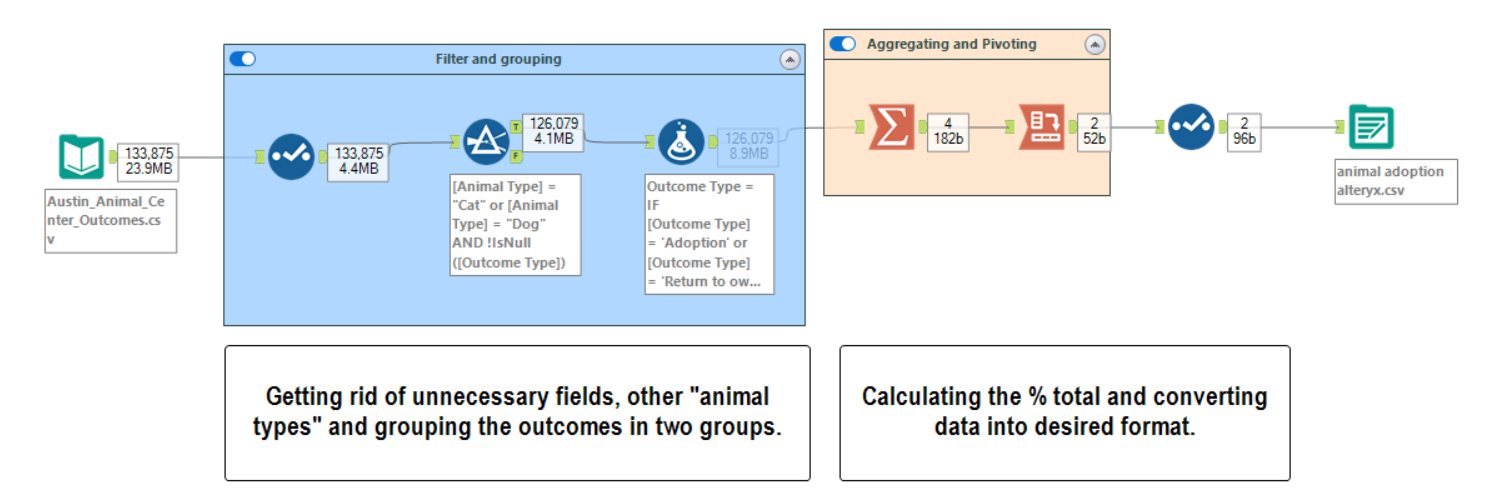The image size is (1509, 504).
Task: Select the comment about calculating % total
Action: [1064, 412]
